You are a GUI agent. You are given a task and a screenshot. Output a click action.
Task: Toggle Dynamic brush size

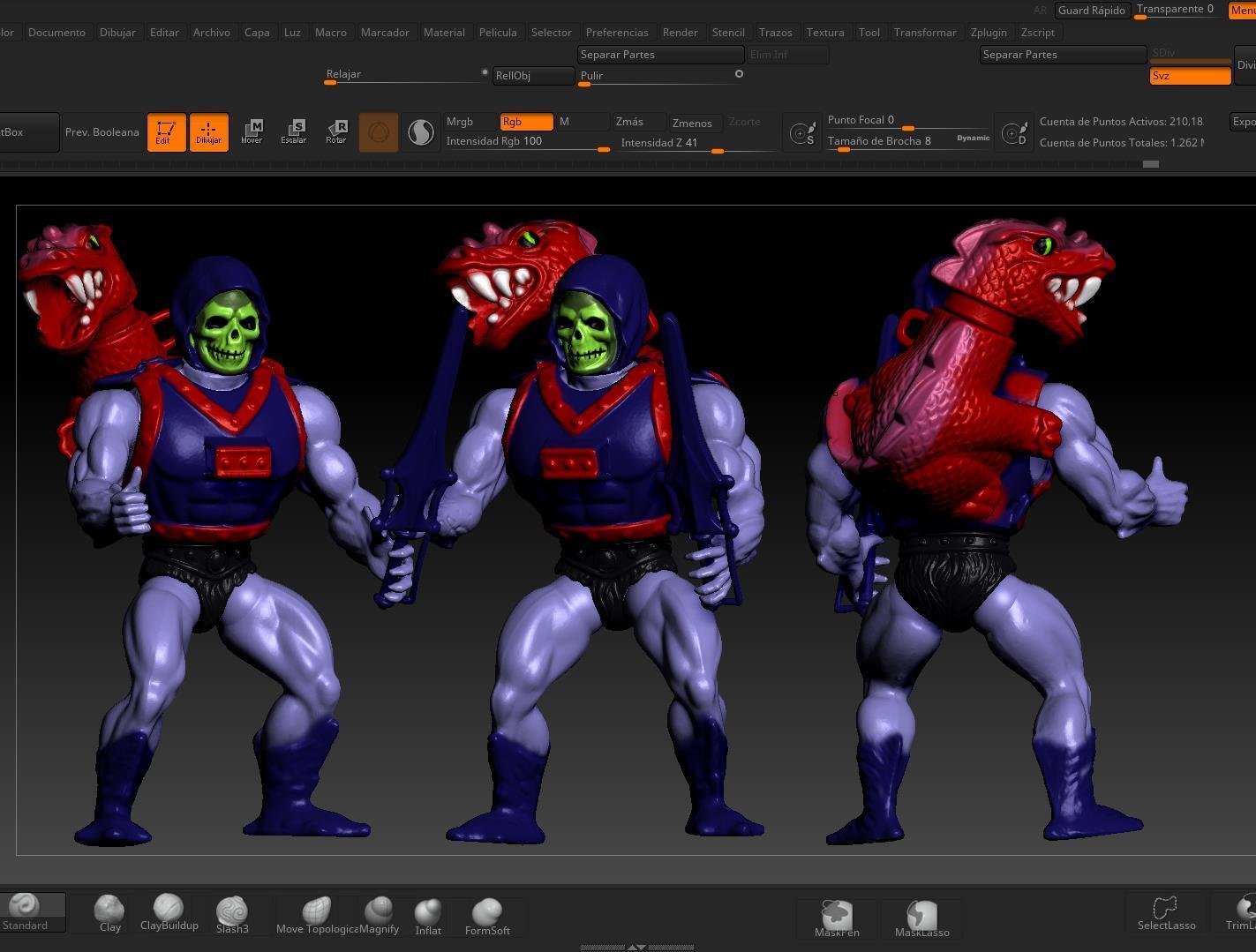(x=973, y=138)
